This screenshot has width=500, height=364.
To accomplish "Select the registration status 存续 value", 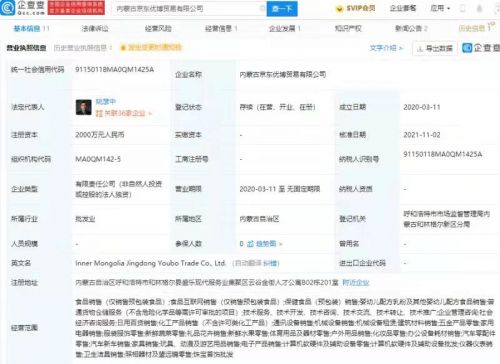I will pos(277,107).
